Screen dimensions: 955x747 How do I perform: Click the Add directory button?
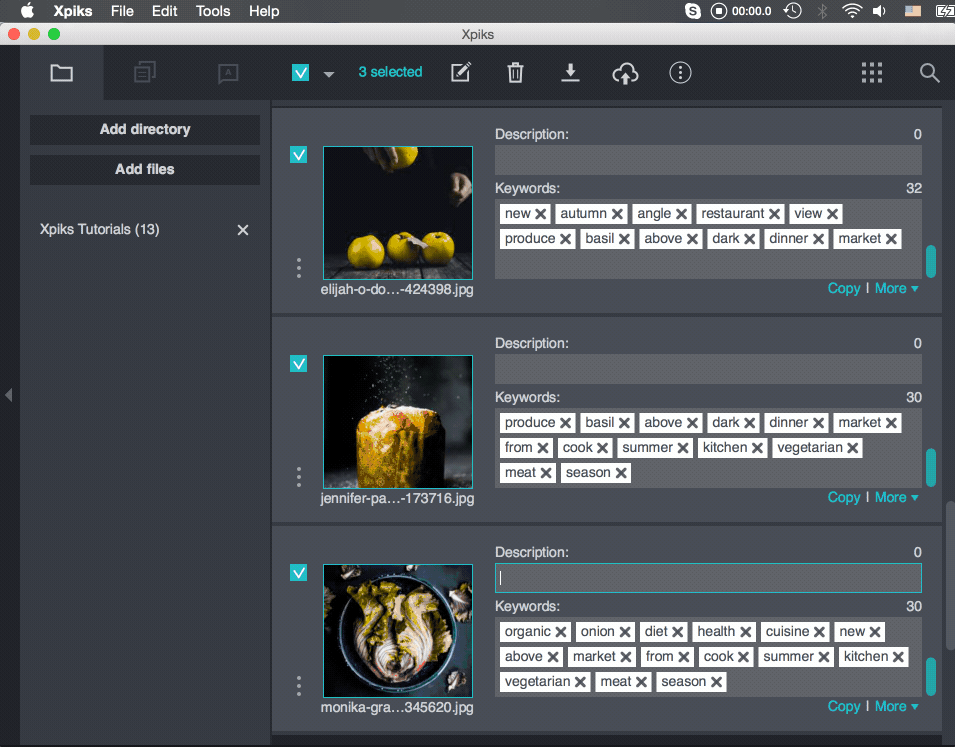[x=145, y=129]
